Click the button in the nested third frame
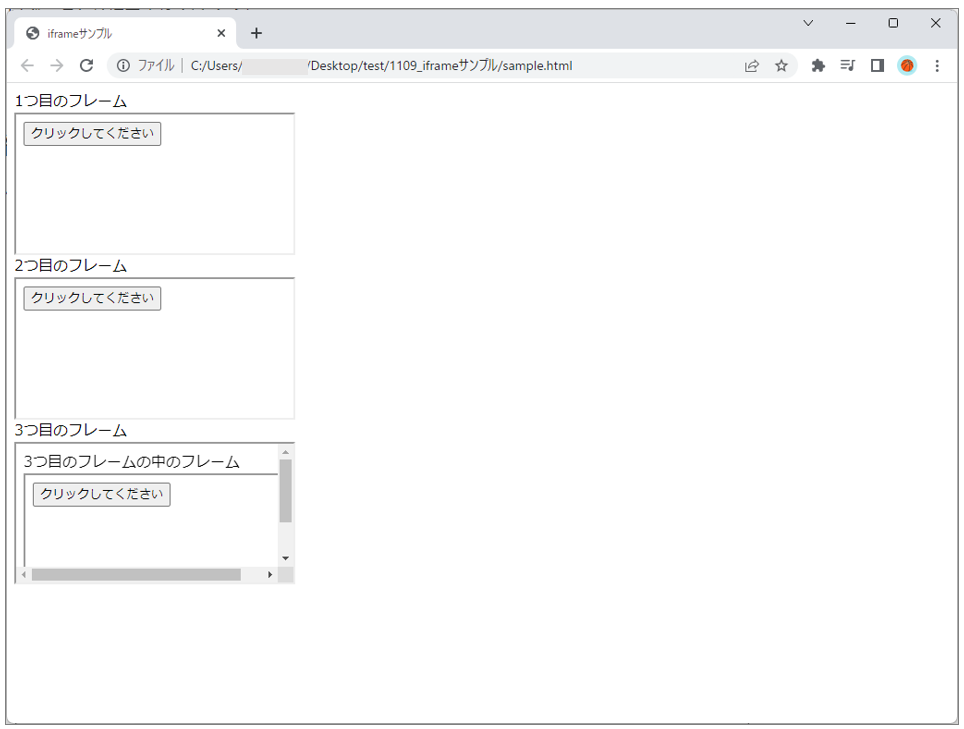The image size is (964, 729). [101, 494]
